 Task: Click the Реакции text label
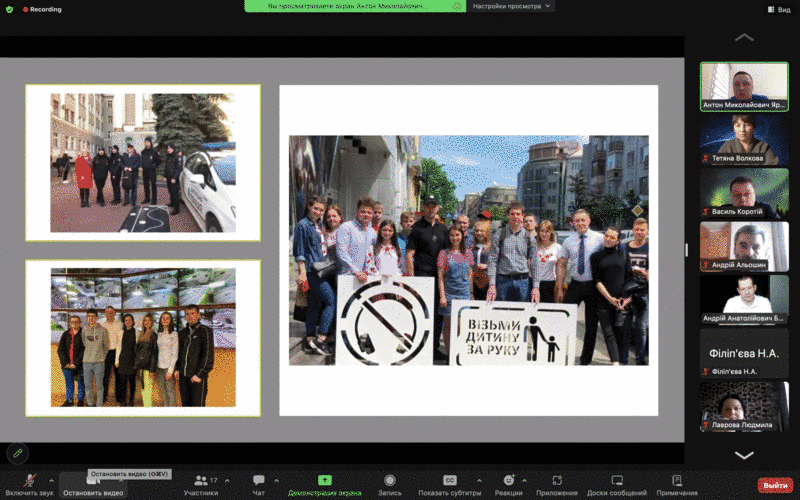509,493
